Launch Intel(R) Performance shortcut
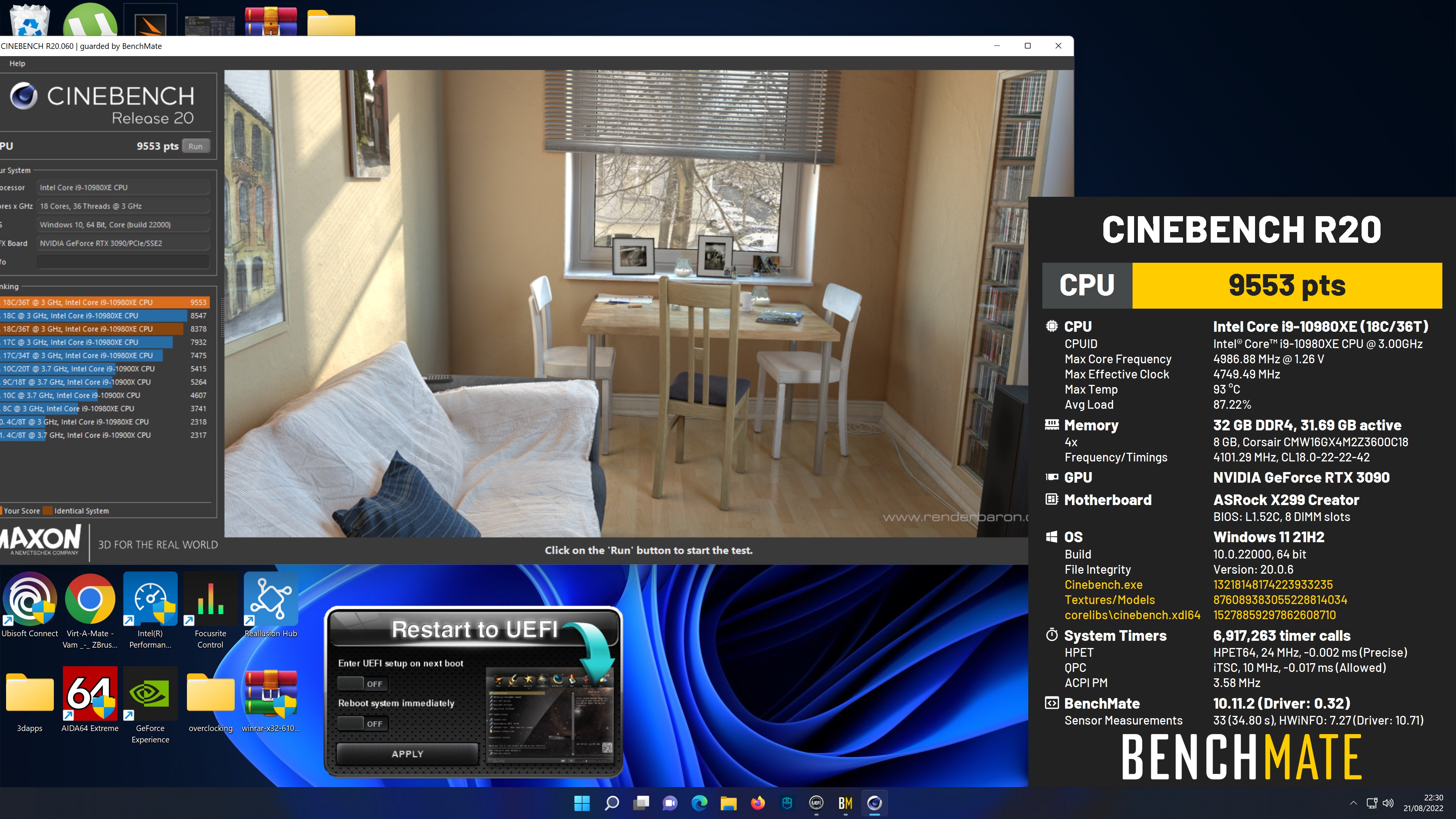Screen dimensions: 1456x819 tap(151, 610)
